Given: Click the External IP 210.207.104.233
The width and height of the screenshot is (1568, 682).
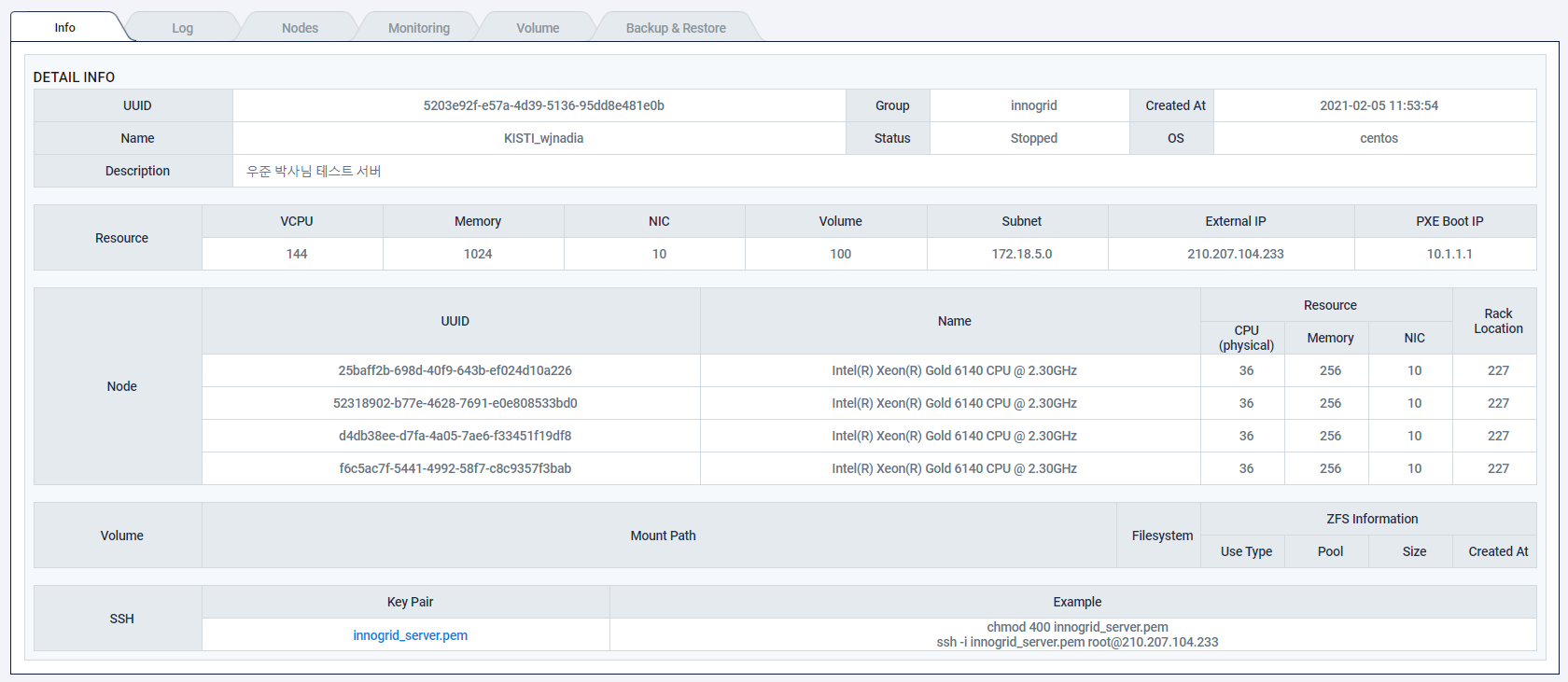Looking at the screenshot, I should pyautogui.click(x=1236, y=254).
